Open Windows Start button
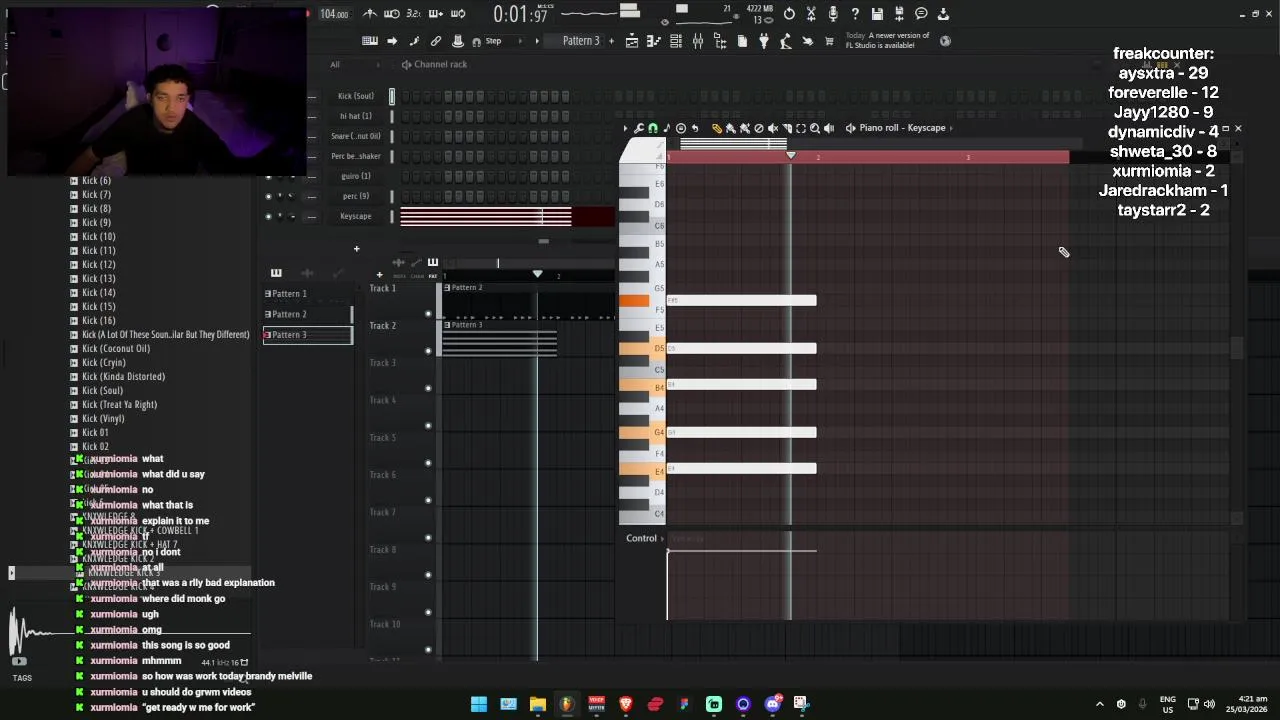The width and height of the screenshot is (1280, 720). tap(479, 704)
